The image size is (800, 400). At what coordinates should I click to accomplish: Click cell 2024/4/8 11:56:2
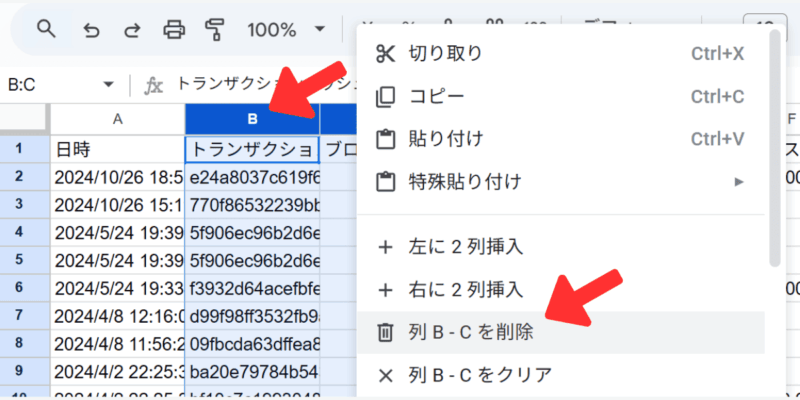click(118, 342)
